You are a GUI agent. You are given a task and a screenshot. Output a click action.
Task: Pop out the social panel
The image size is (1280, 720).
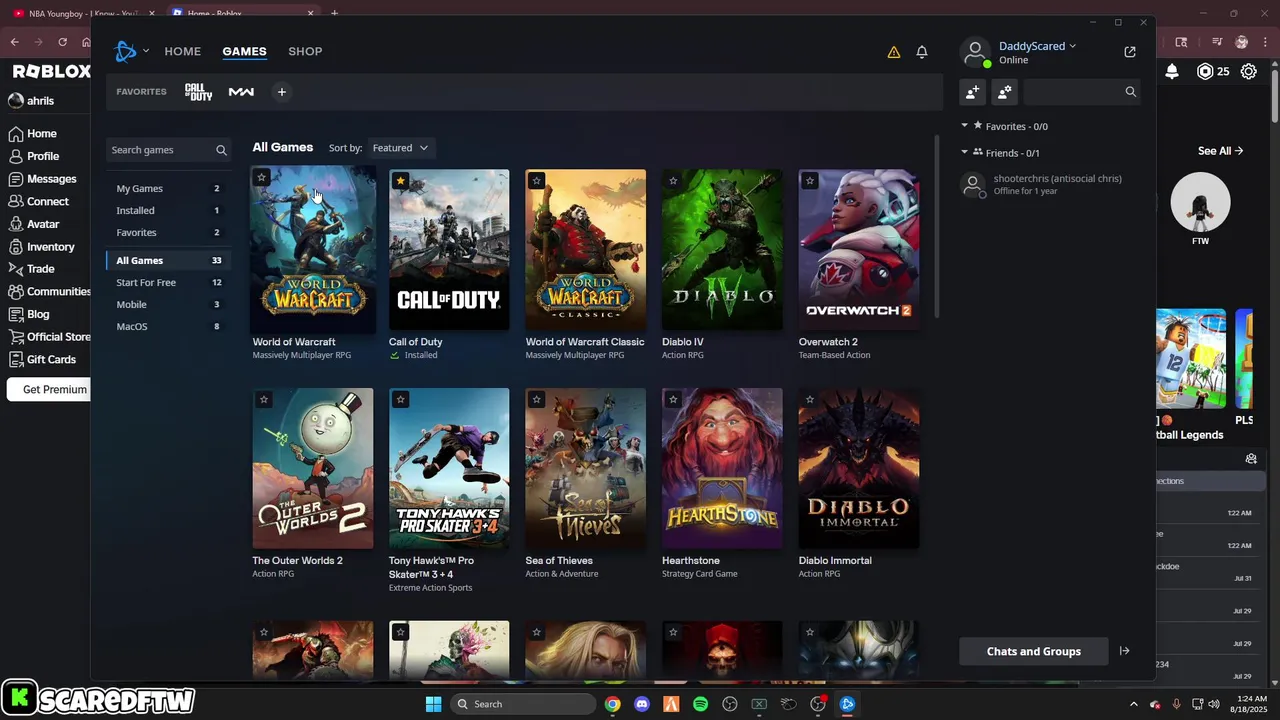point(1130,52)
